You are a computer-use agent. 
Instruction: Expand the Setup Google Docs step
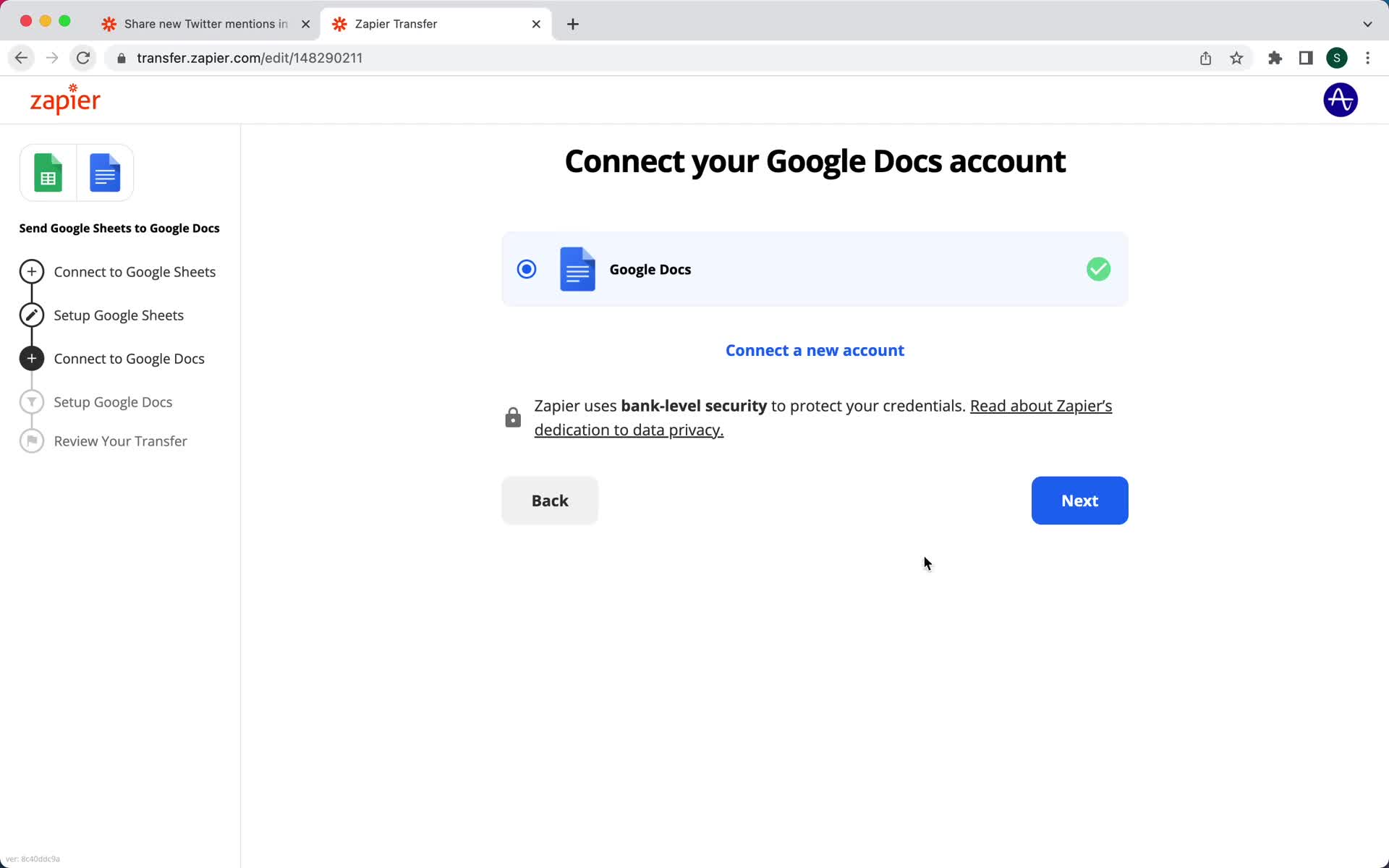tap(113, 401)
